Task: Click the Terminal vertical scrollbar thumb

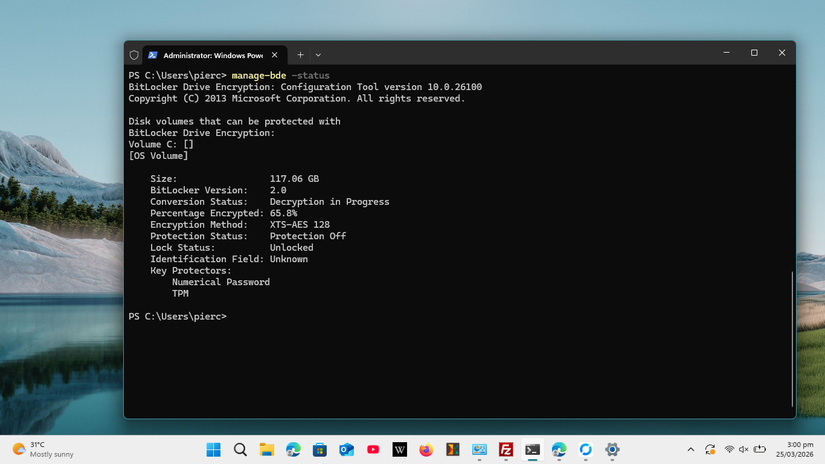Action: (x=792, y=339)
